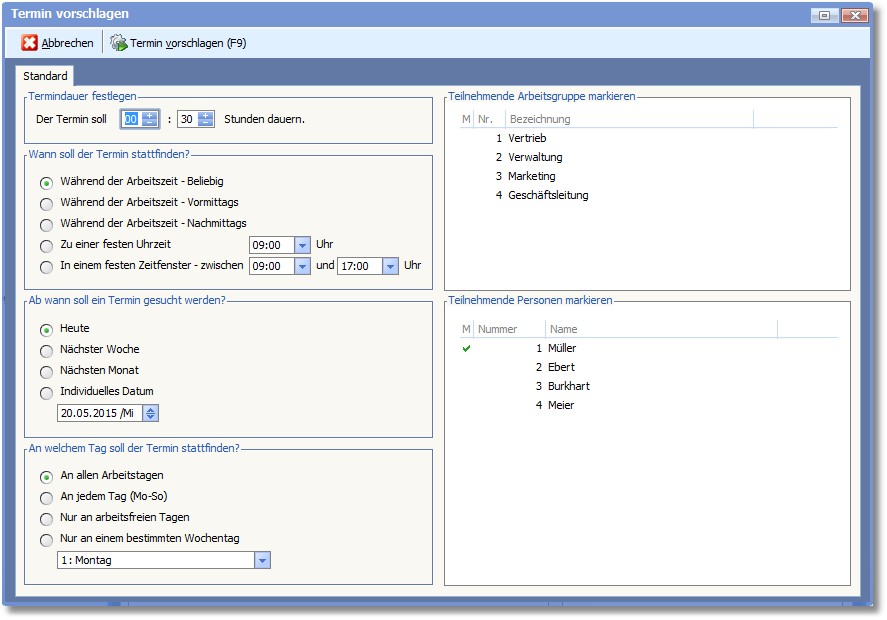This screenshot has height=620, width=887.
Task: Click the Termin vorschlagen gear icon
Action: [x=119, y=43]
